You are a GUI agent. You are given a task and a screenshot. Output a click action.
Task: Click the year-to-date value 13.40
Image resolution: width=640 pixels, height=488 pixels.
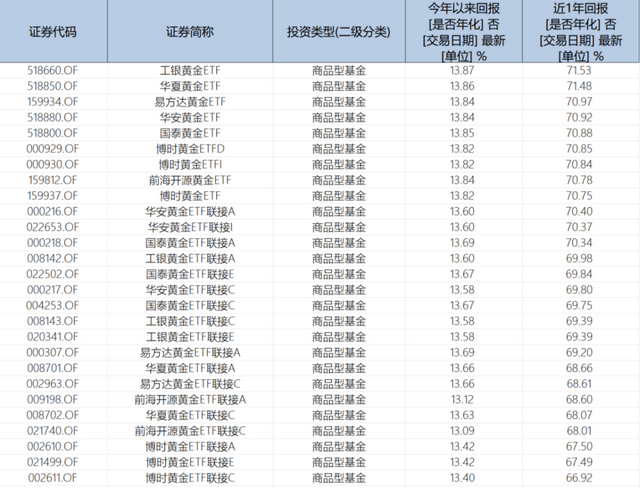click(462, 477)
